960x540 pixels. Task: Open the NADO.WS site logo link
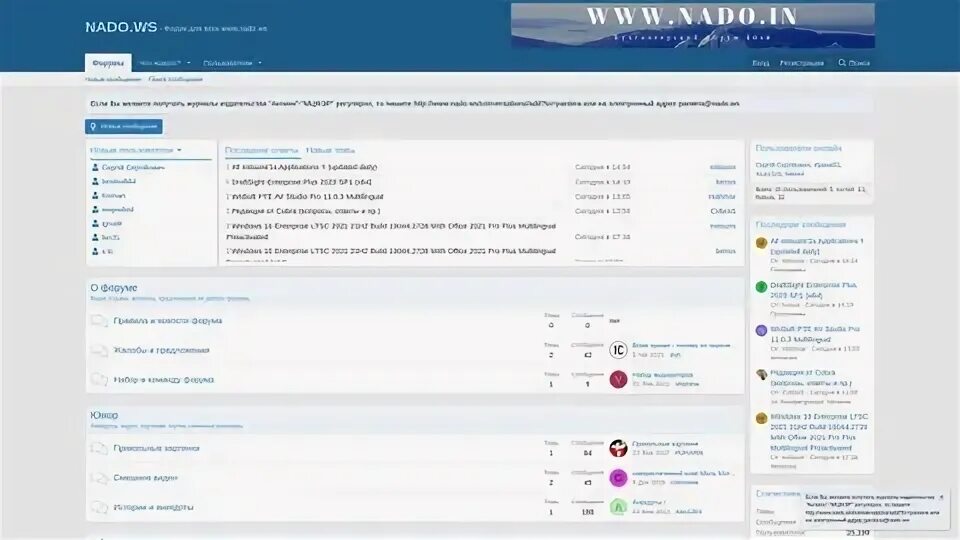[x=121, y=28]
